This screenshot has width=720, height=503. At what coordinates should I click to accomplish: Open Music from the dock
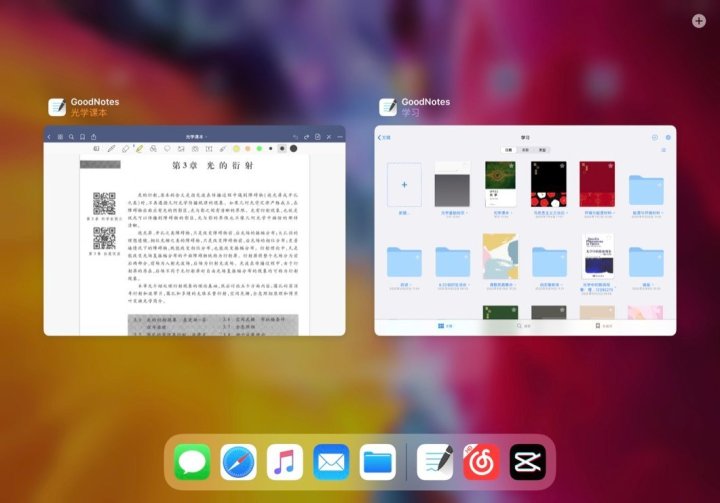[285, 462]
